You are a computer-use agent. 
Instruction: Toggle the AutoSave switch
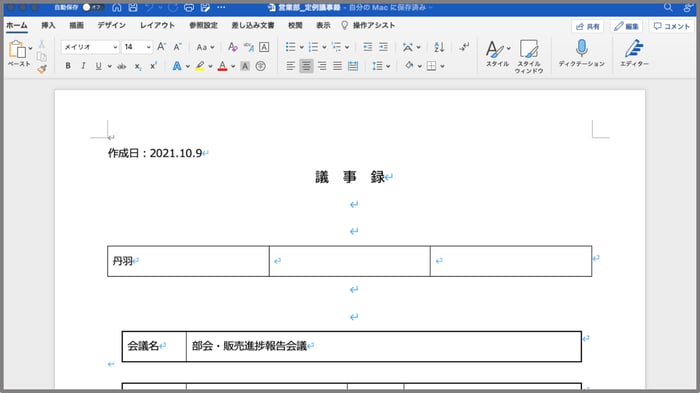coord(93,8)
